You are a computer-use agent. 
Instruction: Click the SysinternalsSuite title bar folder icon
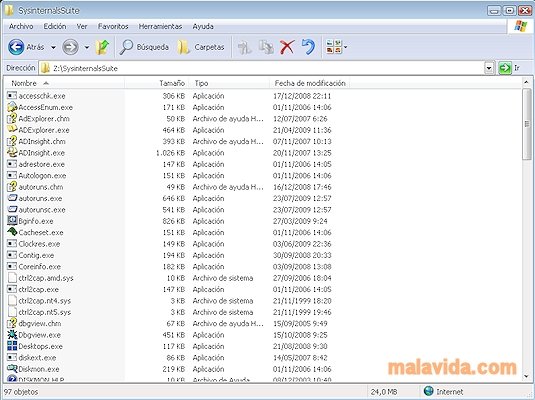[x=9, y=11]
